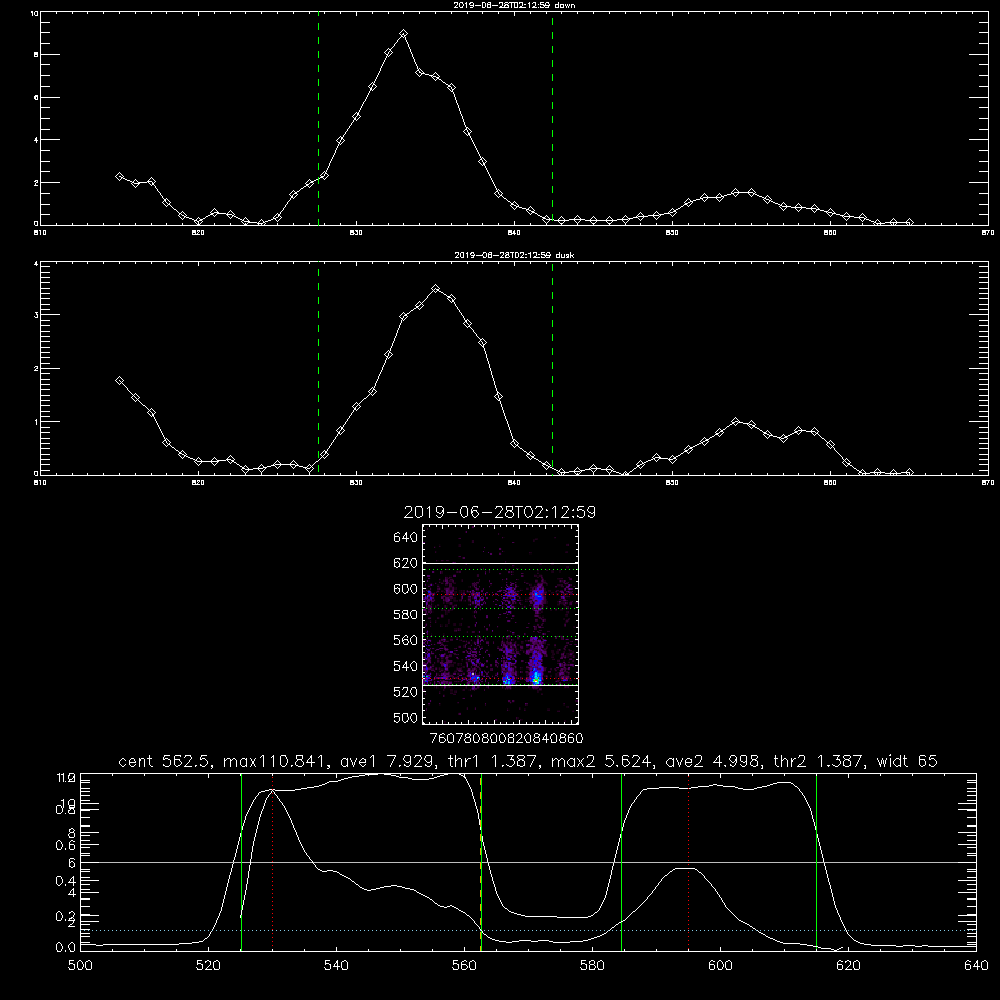Viewport: 1000px width, 1000px height.
Task: Click the dawn plot title text
Action: 514,5
